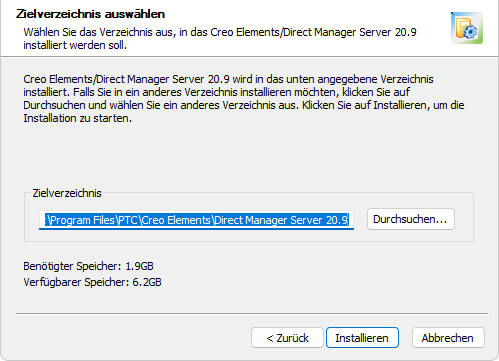Screen dimensions: 499x361
Task: Click the 'Zielverzeichnis auswählen' heading
Action: 90,14
